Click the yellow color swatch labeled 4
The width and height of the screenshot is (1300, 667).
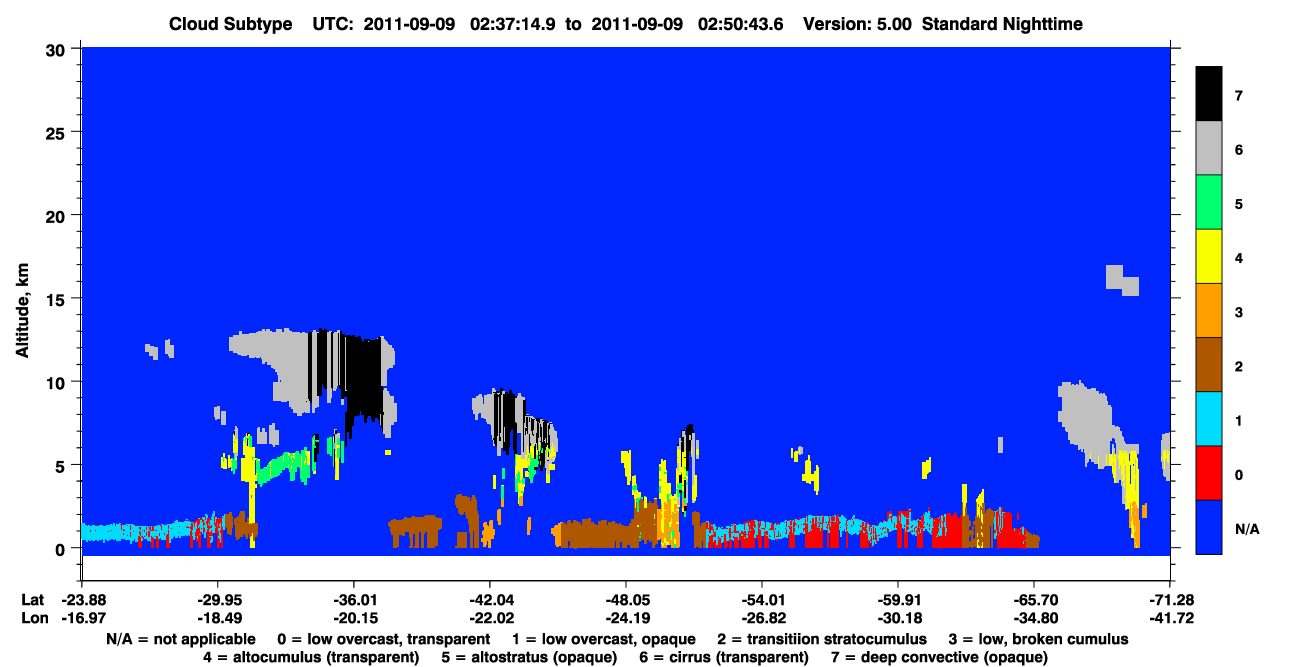[x=1209, y=257]
